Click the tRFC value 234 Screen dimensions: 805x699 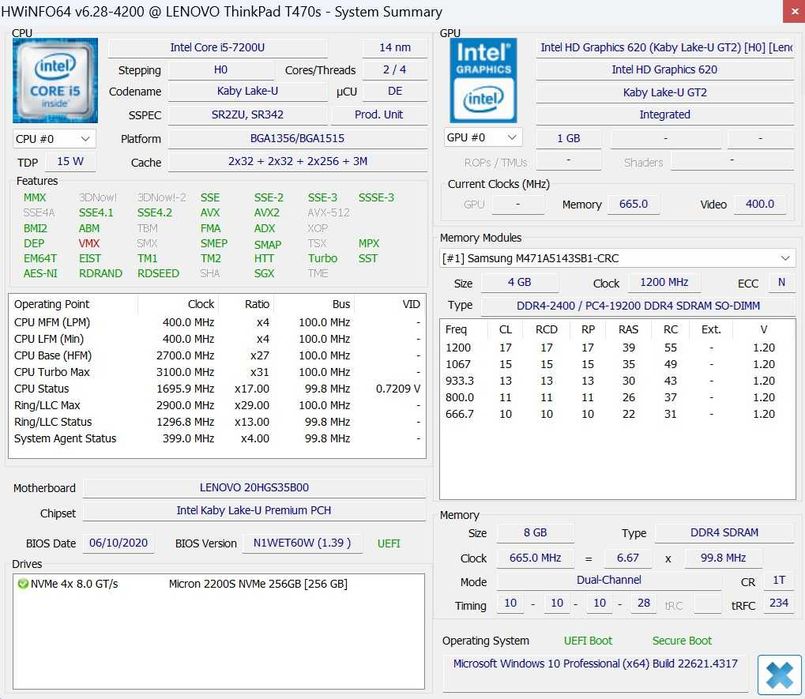click(779, 603)
